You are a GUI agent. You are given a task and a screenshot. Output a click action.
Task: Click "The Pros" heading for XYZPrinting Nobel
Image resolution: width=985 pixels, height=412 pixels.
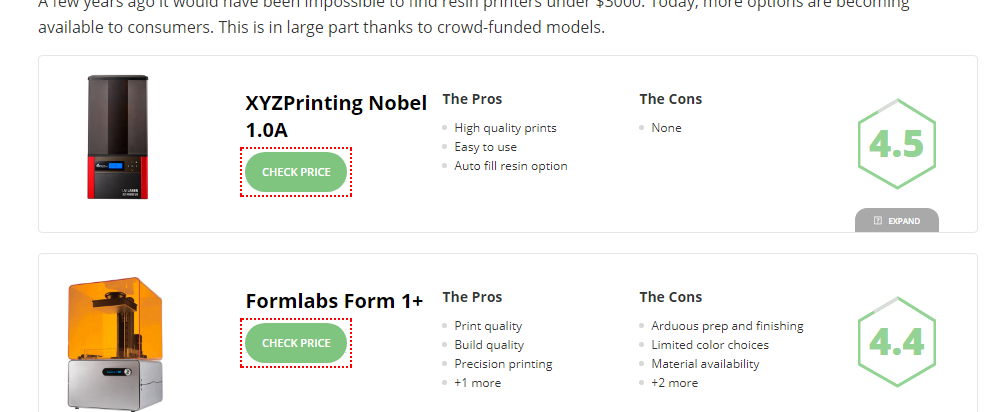(472, 99)
